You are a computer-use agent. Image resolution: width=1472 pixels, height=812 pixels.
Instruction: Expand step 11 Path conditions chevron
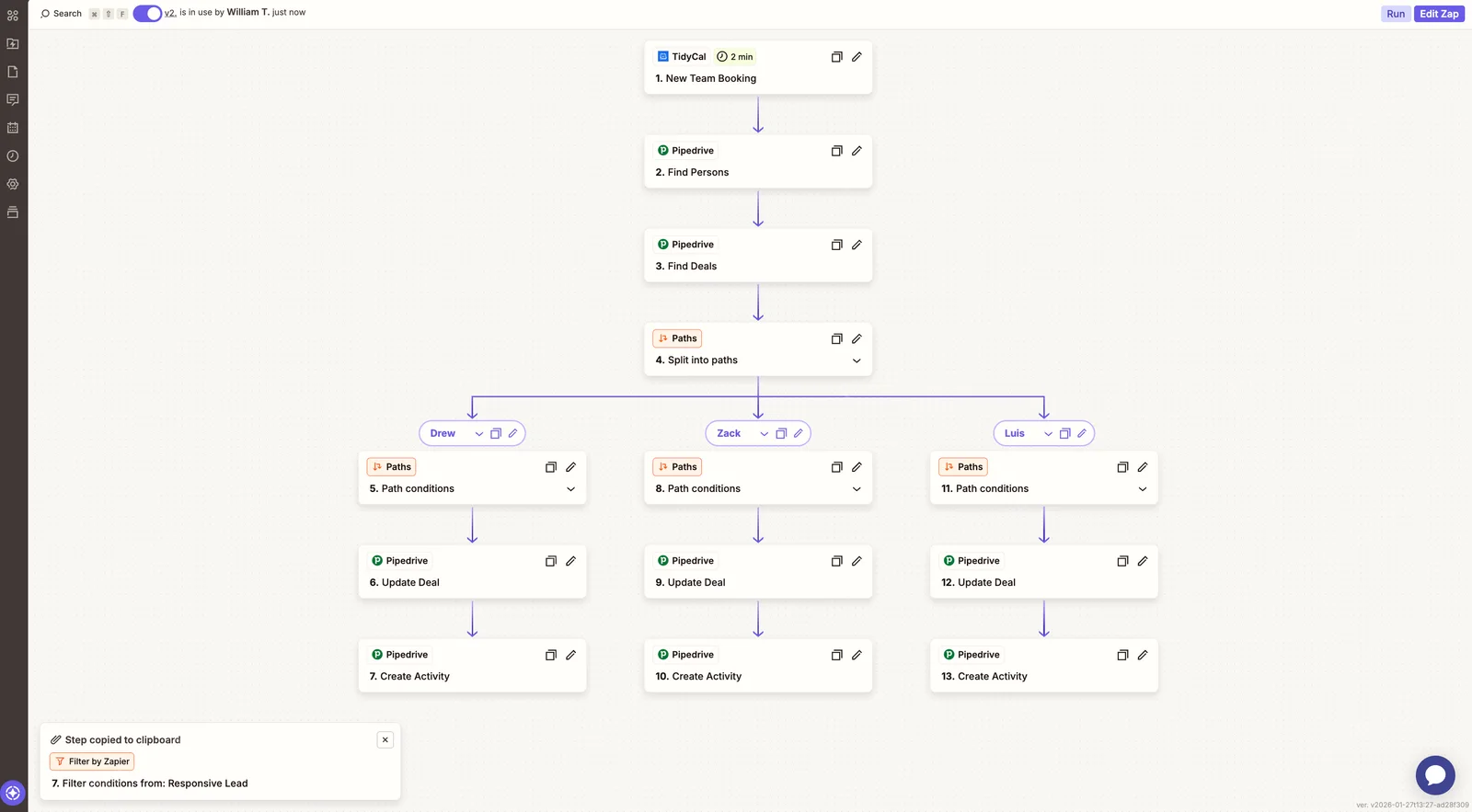point(1143,489)
